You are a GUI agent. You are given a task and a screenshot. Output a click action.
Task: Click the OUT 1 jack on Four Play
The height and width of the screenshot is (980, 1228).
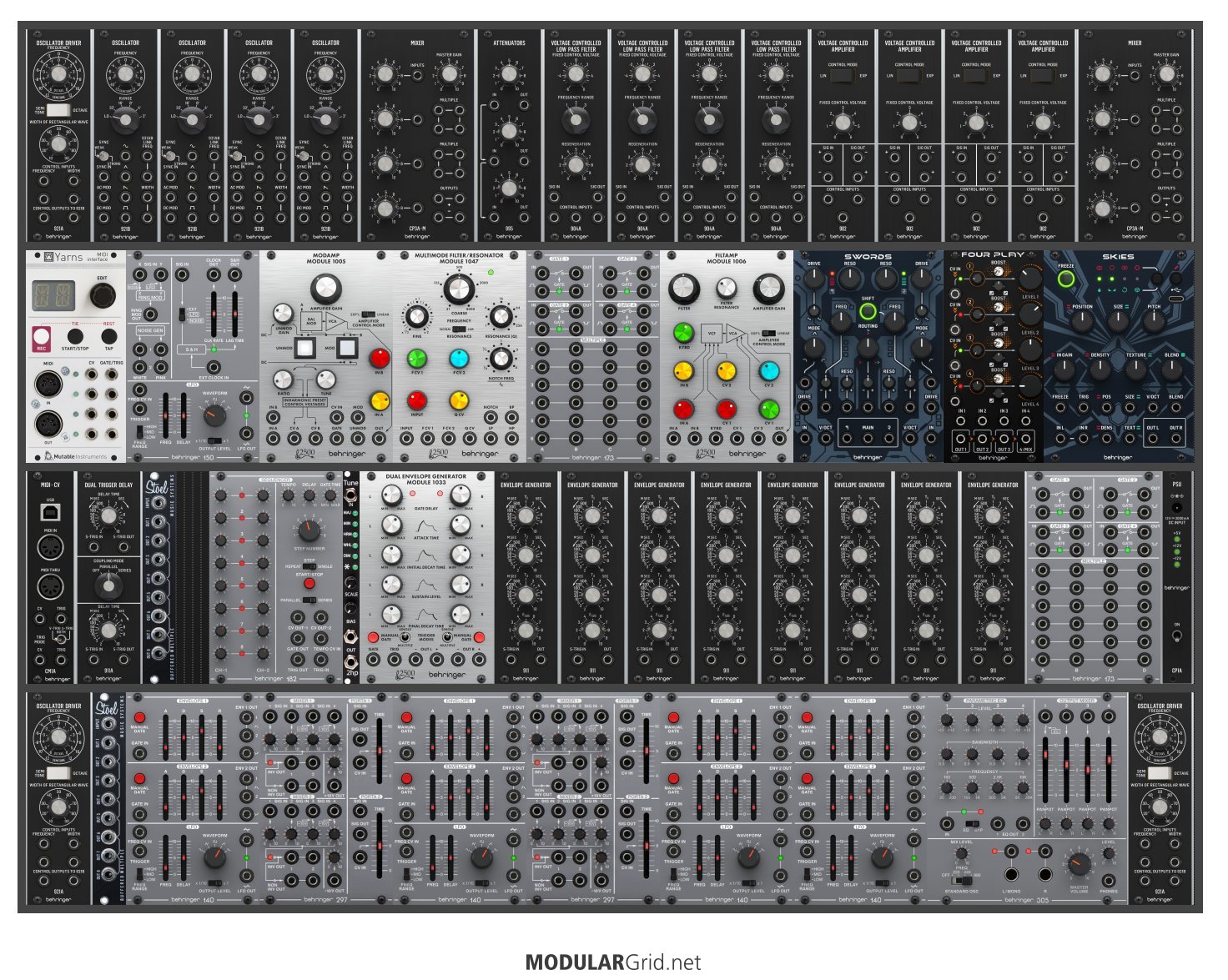[x=961, y=438]
